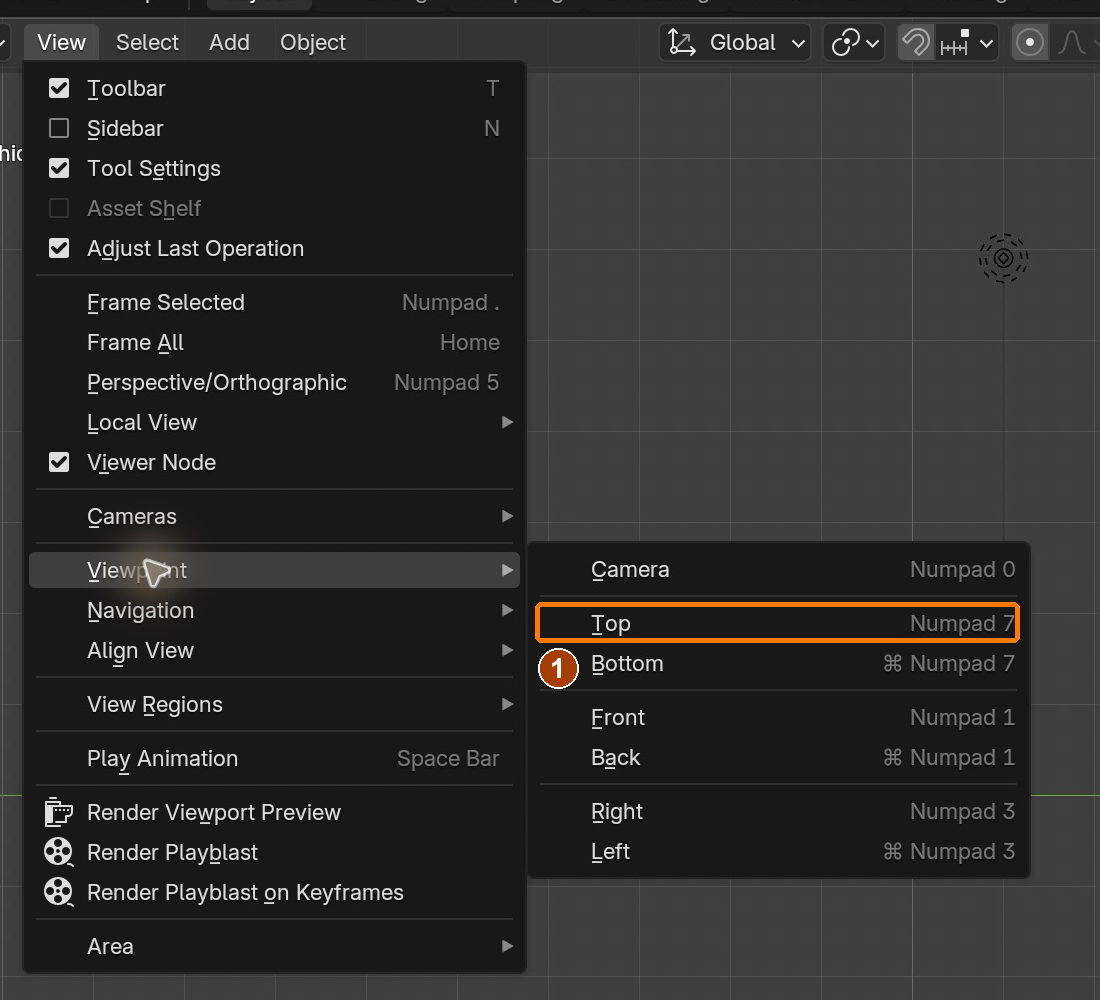Switch to Left viewpoint

[778, 851]
